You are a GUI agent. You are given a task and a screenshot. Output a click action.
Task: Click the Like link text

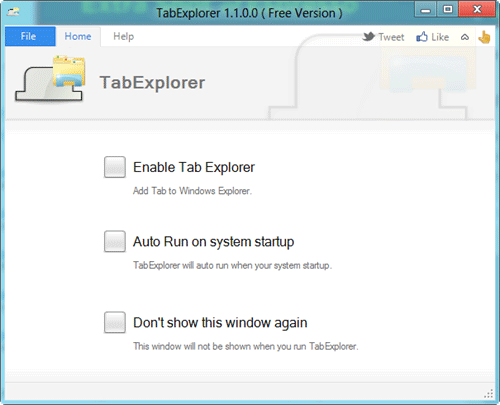pos(440,37)
